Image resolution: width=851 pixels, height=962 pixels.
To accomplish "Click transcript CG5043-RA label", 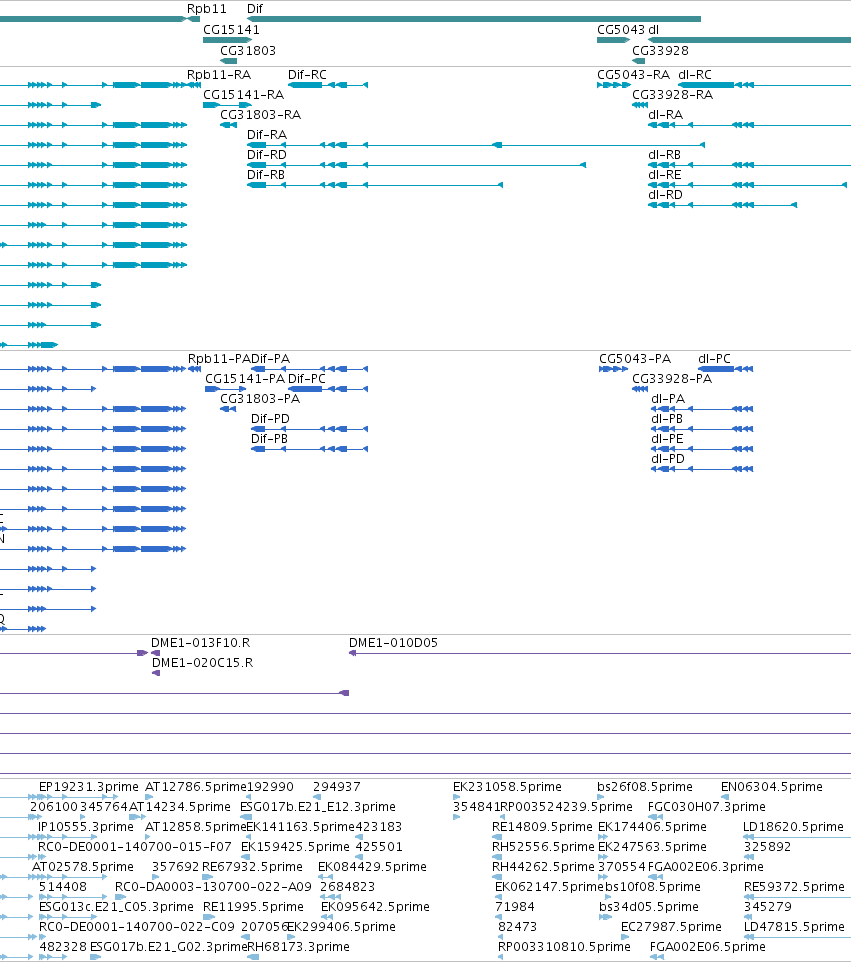I will pyautogui.click(x=634, y=74).
